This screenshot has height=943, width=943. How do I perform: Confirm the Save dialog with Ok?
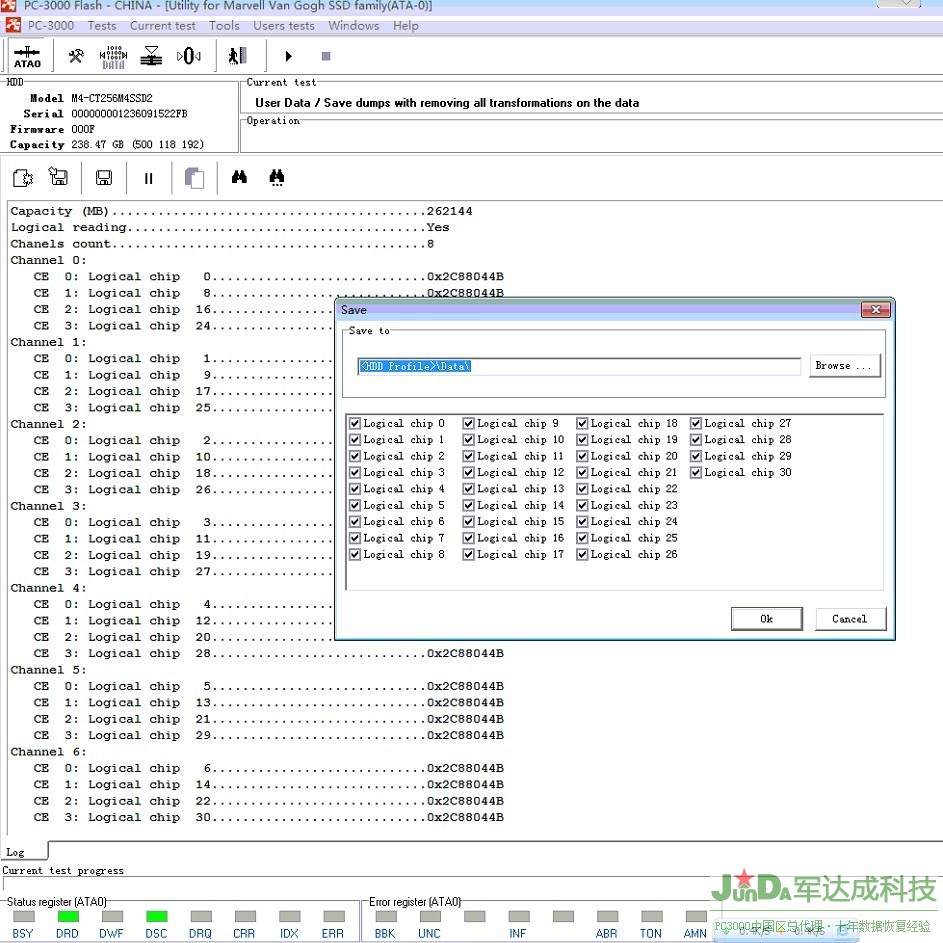point(766,619)
